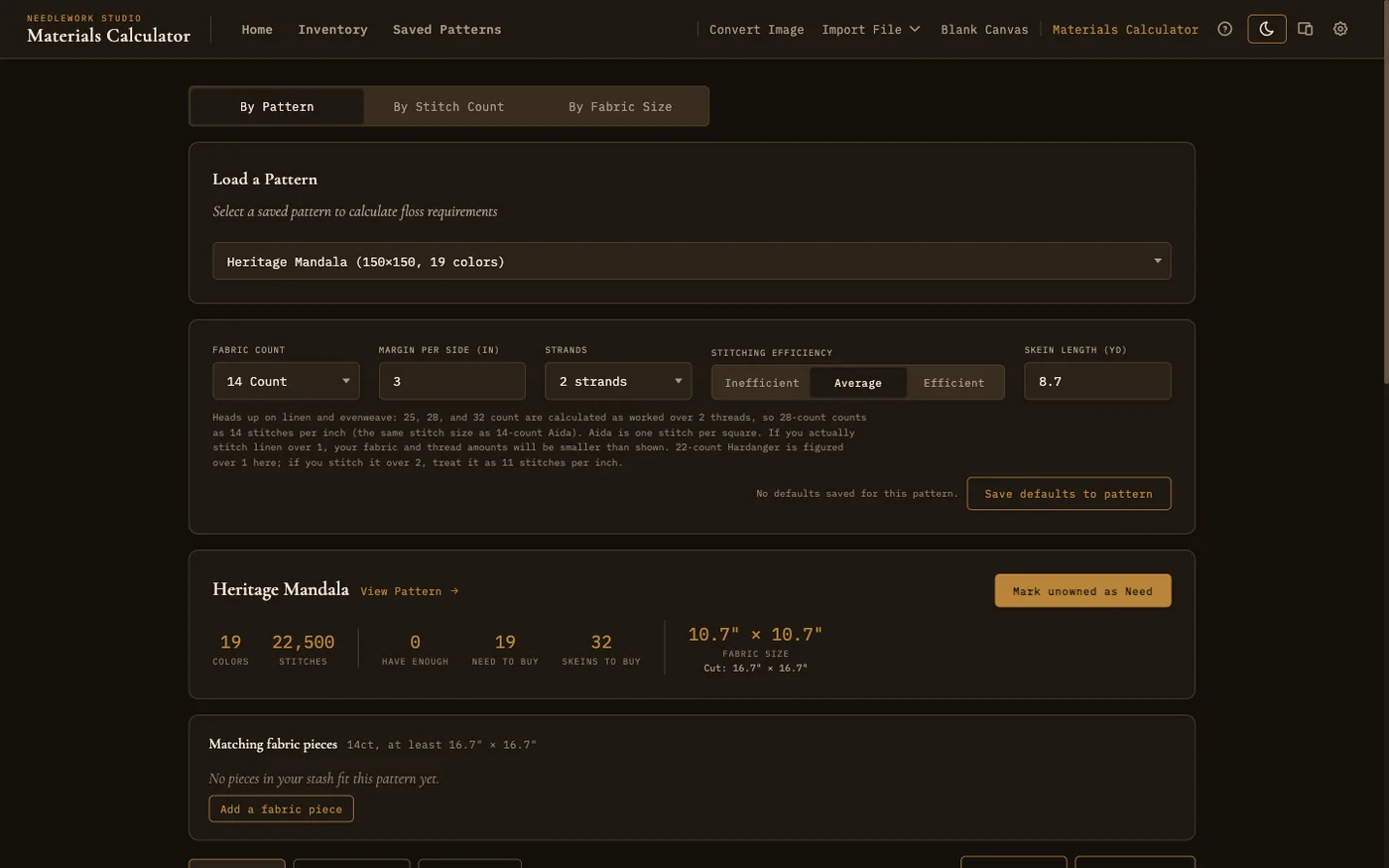Open Inventory page

[332, 30]
